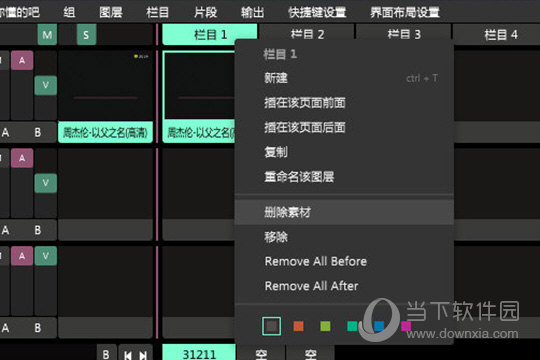Click the A label on second layer
The height and width of the screenshot is (360, 540).
[6, 230]
